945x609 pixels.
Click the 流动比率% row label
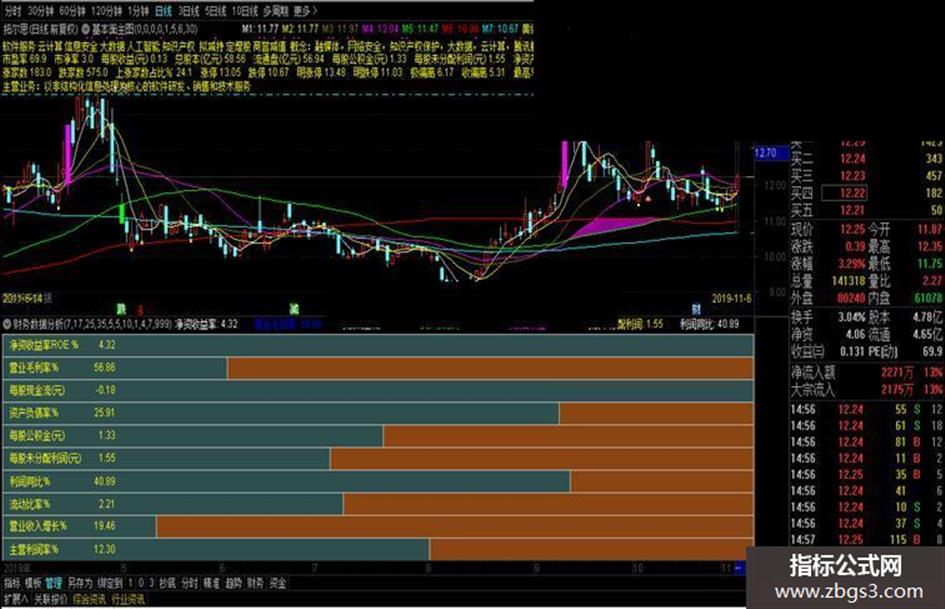30,503
